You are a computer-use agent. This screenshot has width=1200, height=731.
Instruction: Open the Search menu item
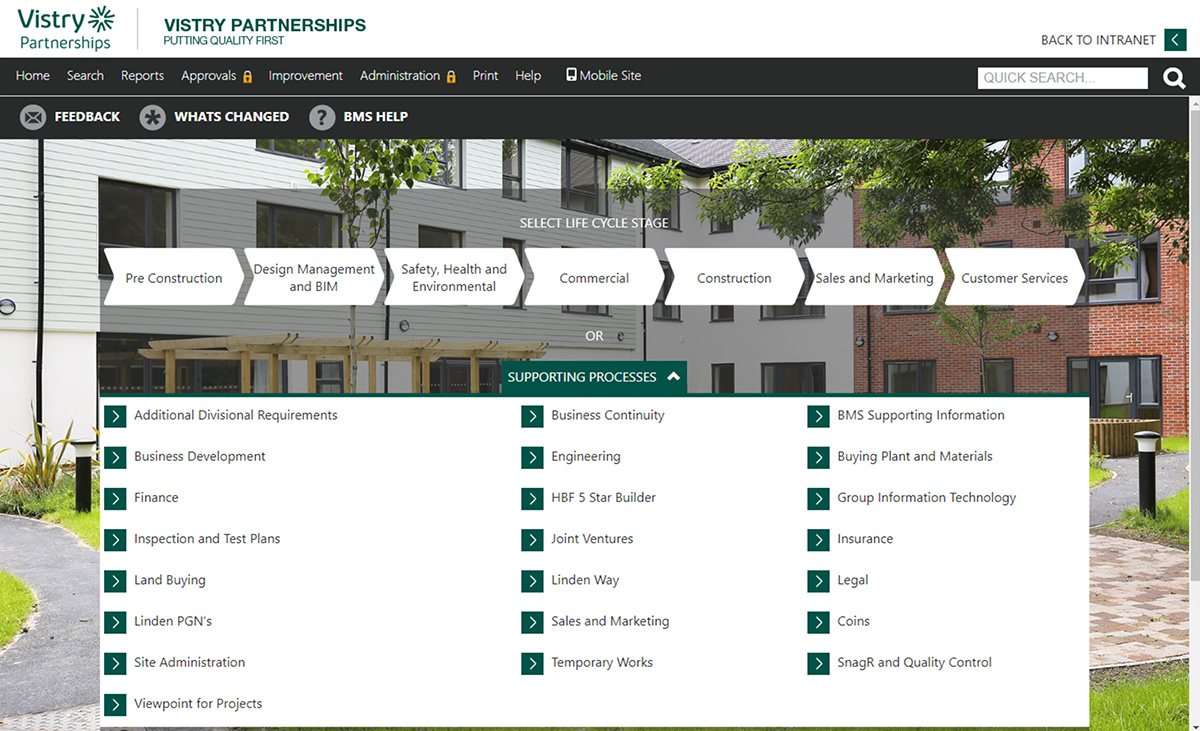[85, 76]
